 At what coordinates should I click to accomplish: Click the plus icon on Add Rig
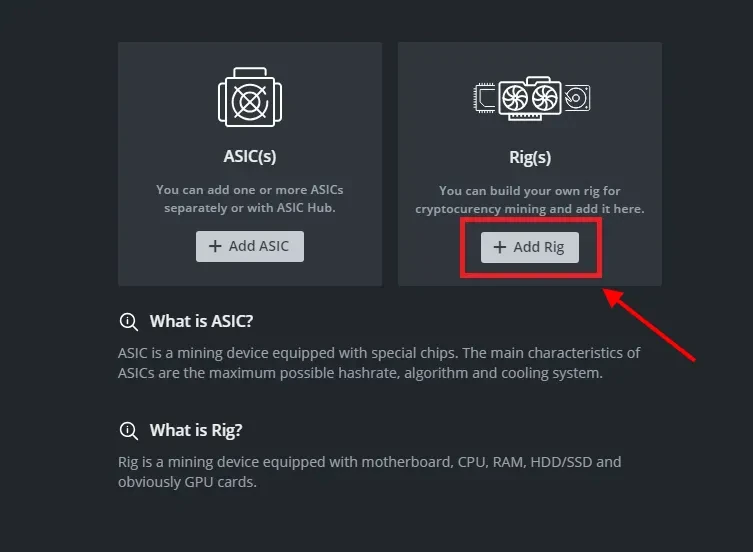(x=500, y=247)
